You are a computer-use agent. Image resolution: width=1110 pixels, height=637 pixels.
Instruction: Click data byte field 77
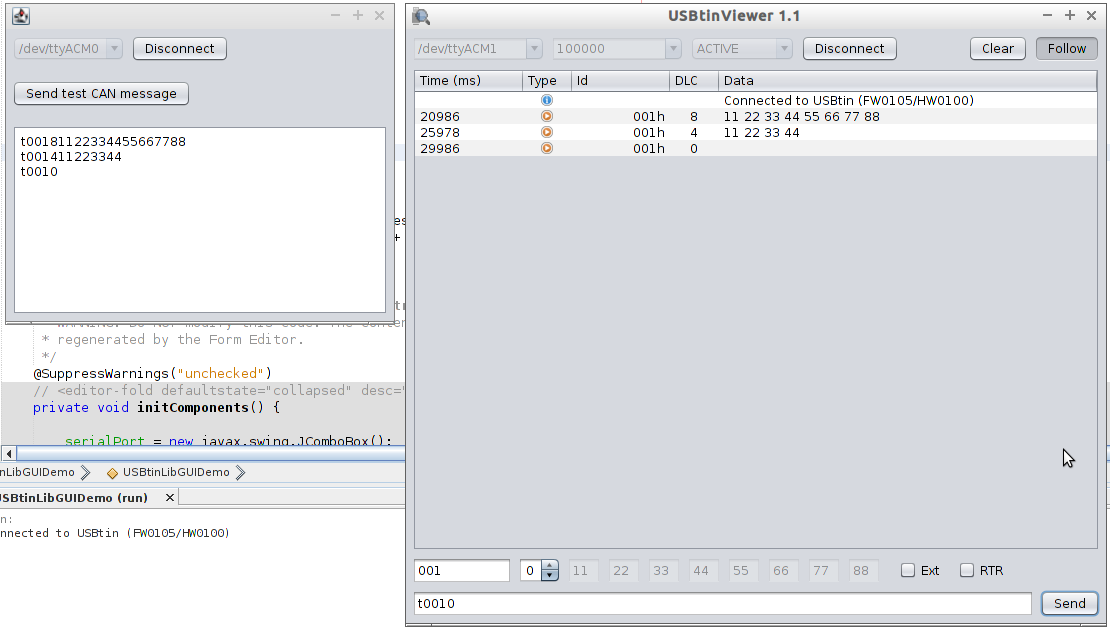[823, 570]
